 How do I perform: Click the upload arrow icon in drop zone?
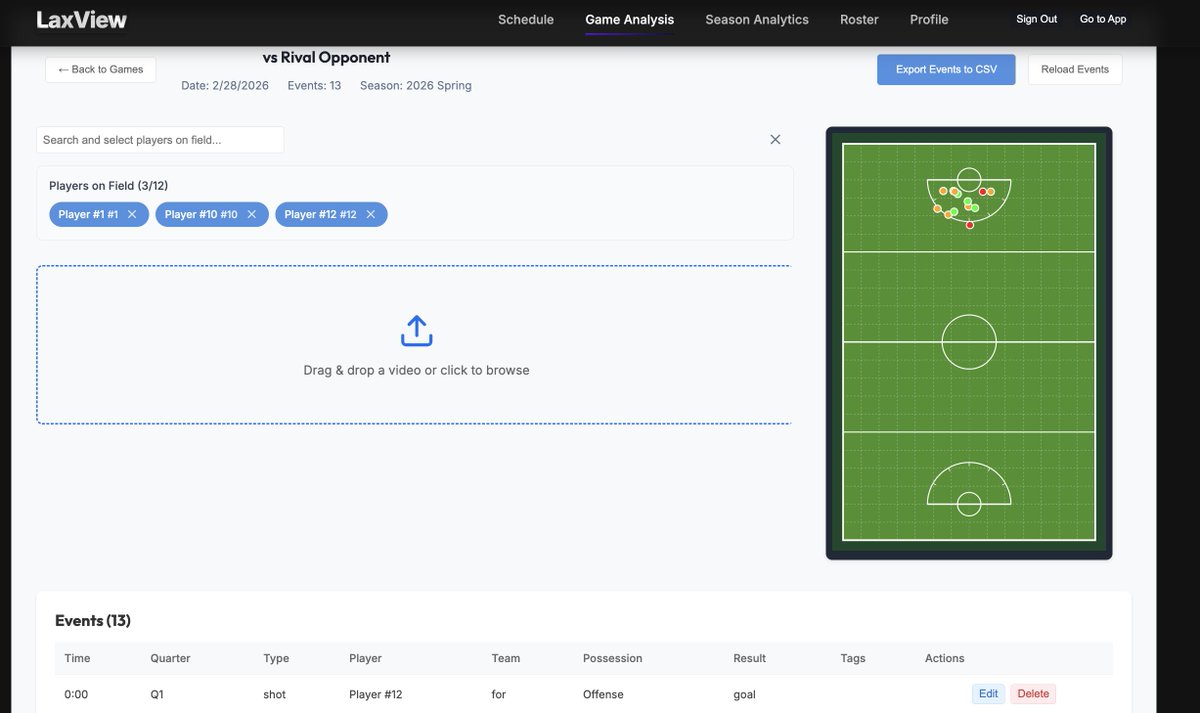click(416, 331)
